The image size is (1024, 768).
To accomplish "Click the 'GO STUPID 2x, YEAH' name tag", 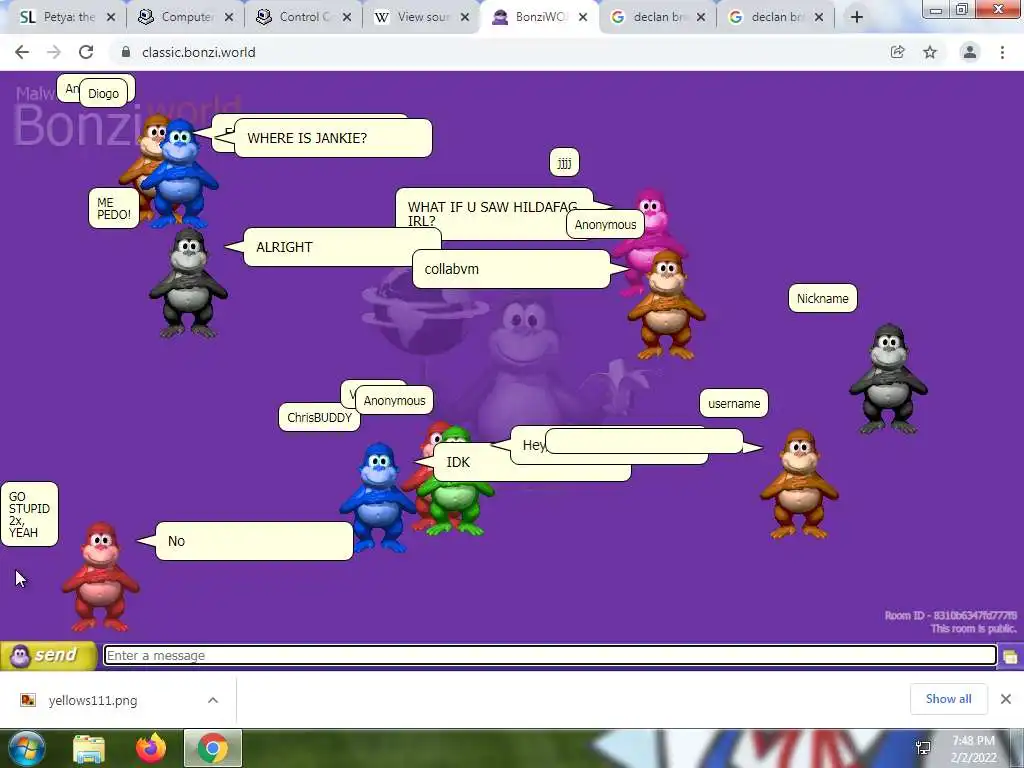I will point(29,515).
